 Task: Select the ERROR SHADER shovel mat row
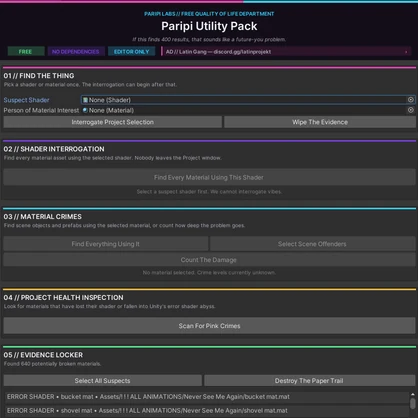(207, 411)
